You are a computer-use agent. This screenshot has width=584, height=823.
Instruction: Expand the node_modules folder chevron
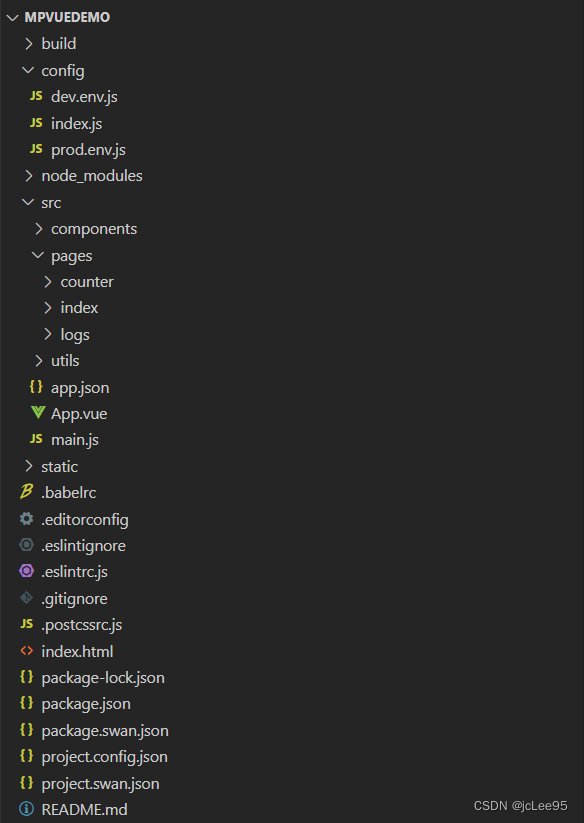click(x=29, y=176)
